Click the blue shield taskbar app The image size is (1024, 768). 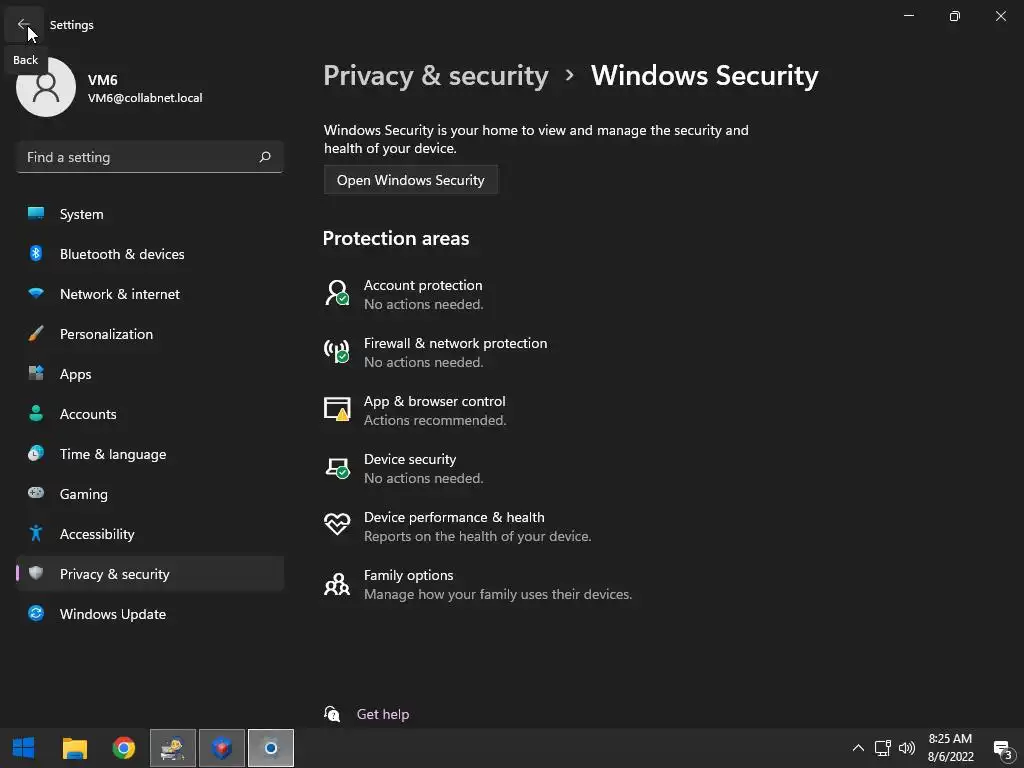pyautogui.click(x=221, y=748)
